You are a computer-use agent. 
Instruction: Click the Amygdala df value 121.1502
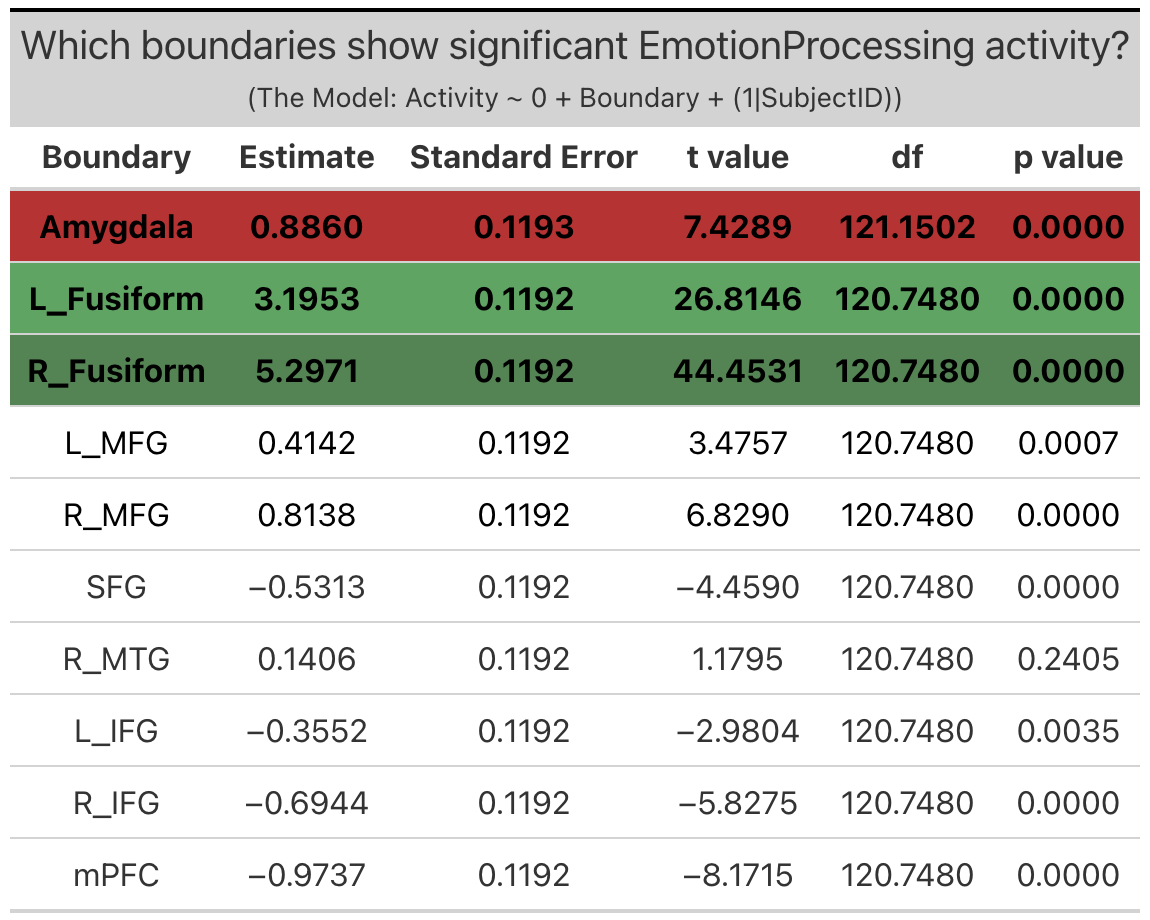907,227
